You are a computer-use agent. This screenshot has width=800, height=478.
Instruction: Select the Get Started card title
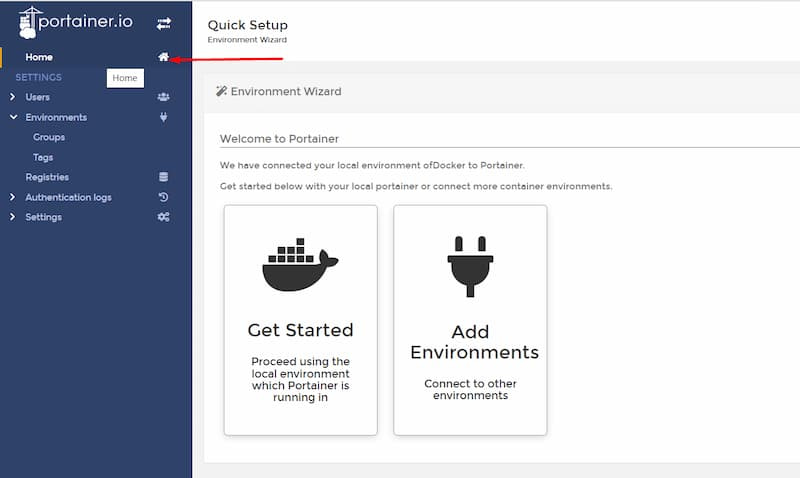click(300, 330)
